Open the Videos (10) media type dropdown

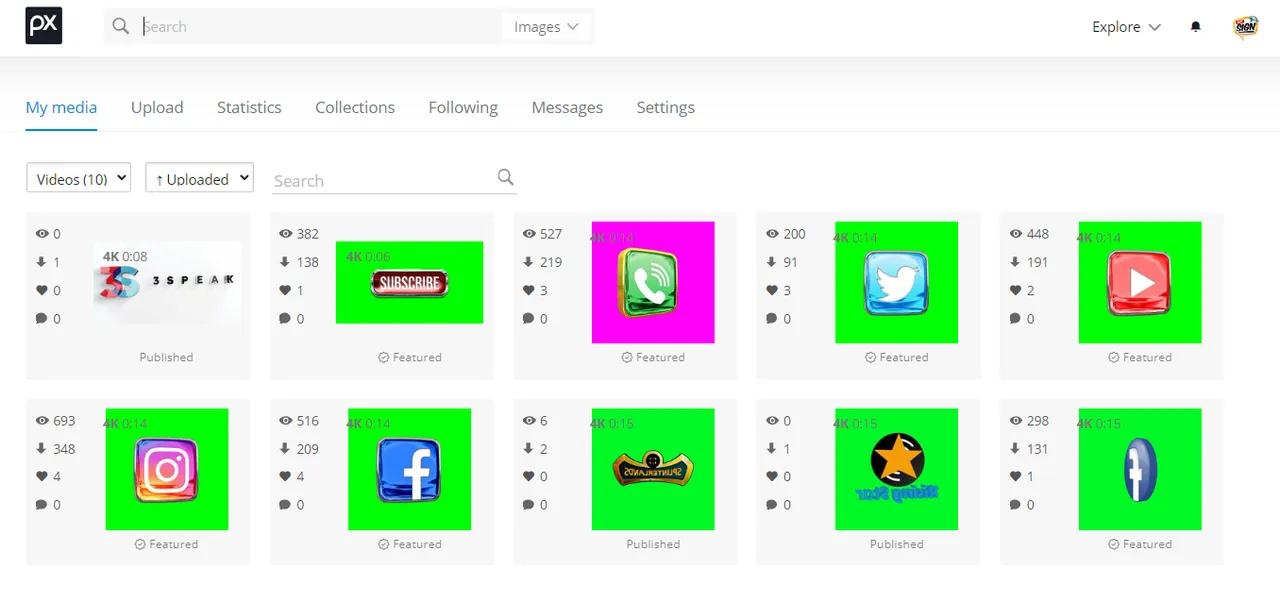click(x=78, y=178)
